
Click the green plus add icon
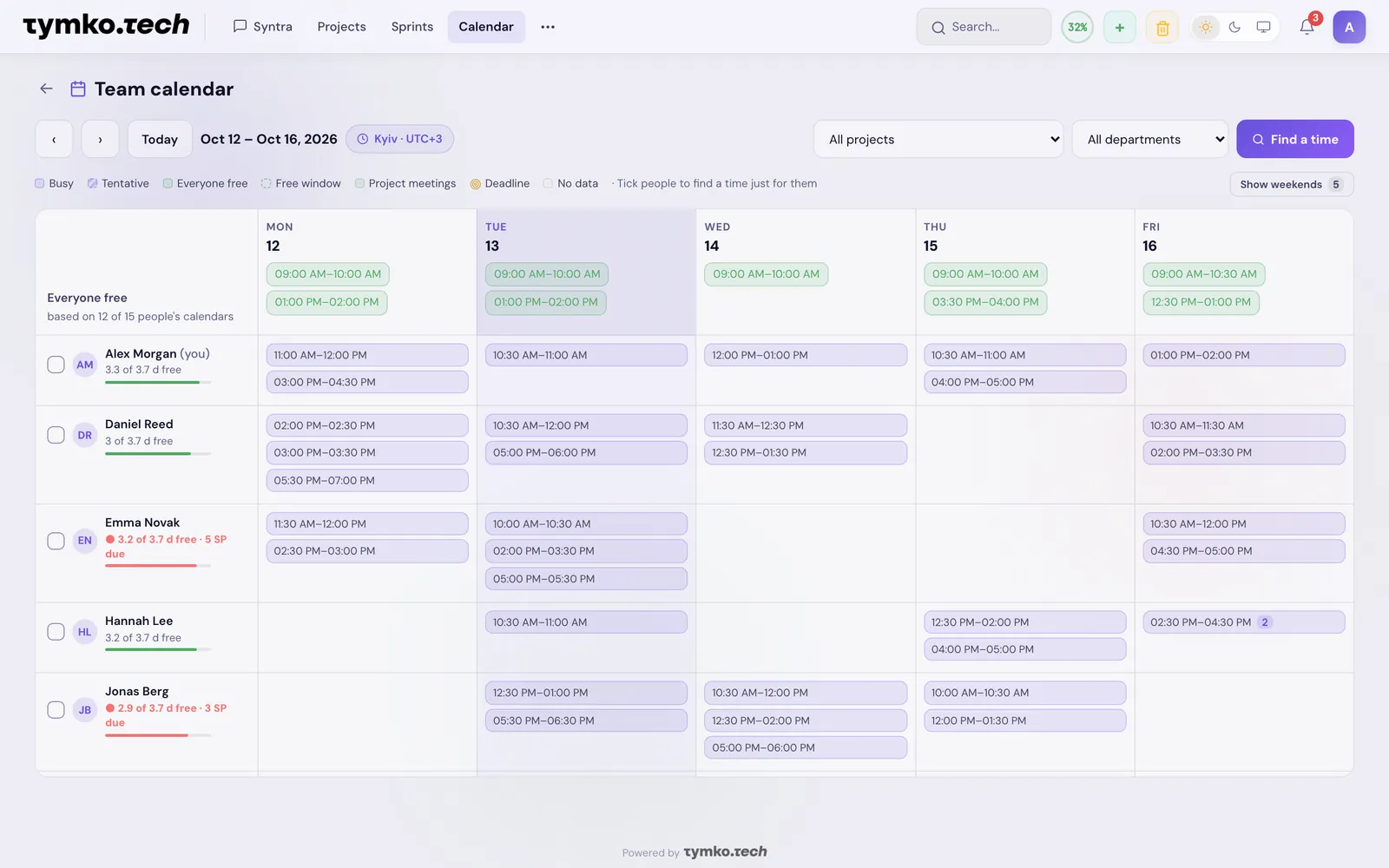click(1120, 27)
